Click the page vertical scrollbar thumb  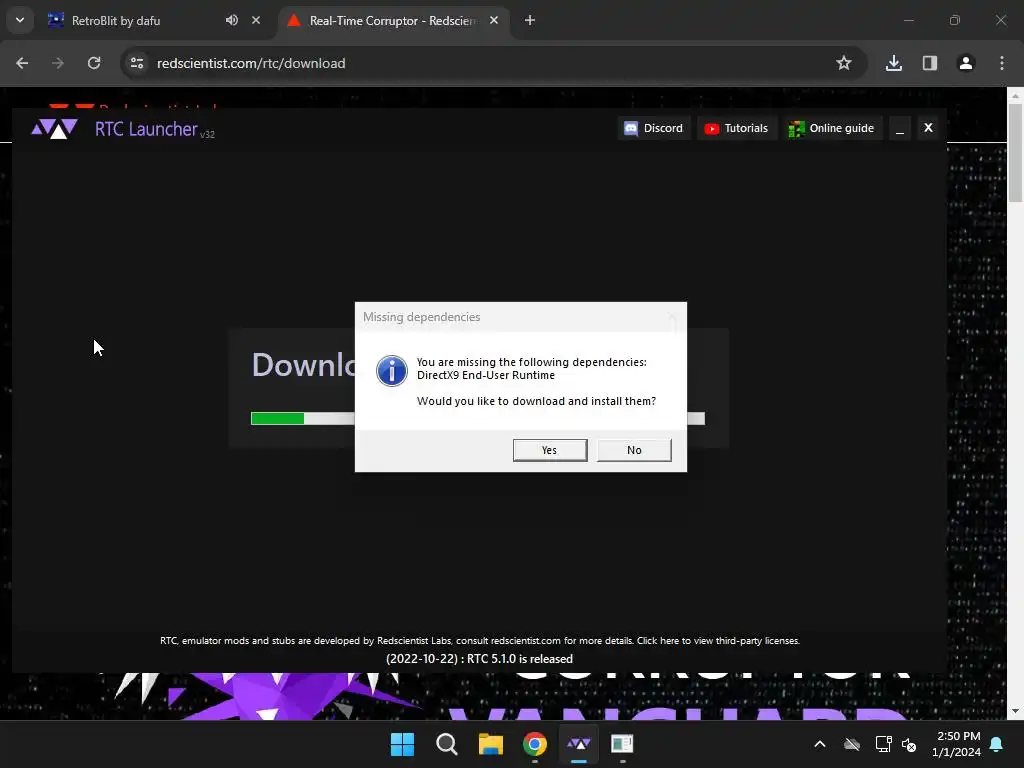tap(1016, 152)
